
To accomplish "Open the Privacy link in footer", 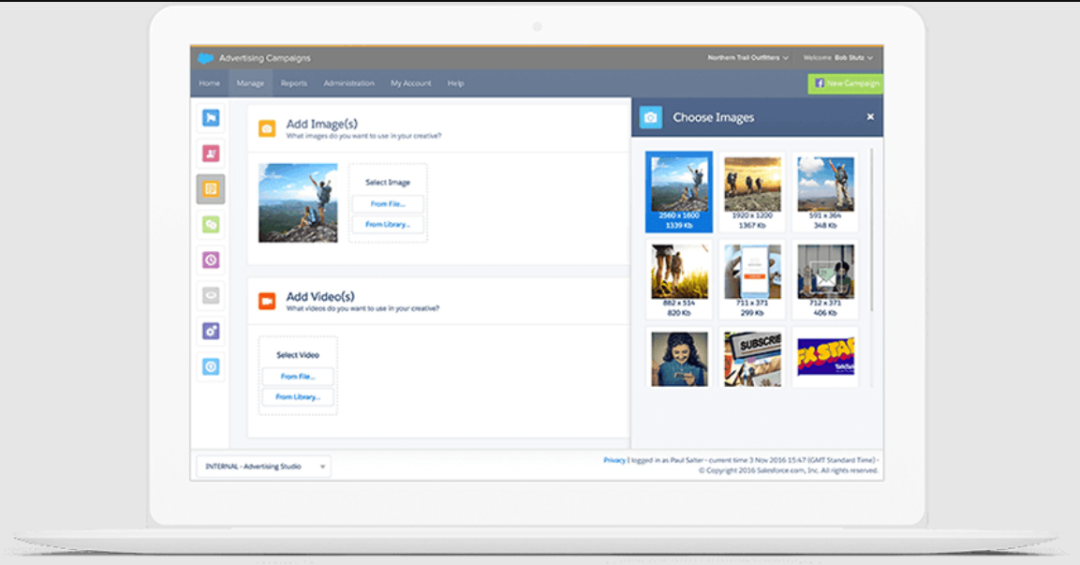I will pos(614,460).
